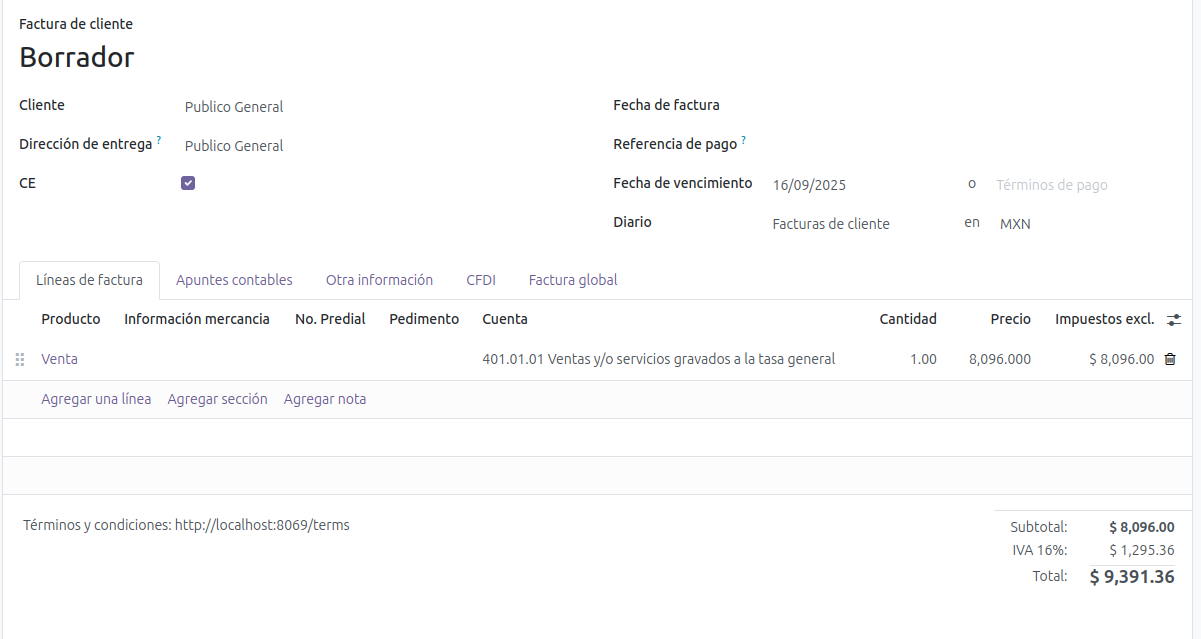Click Agregar nota link
Image resolution: width=1201 pixels, height=639 pixels.
(x=325, y=399)
